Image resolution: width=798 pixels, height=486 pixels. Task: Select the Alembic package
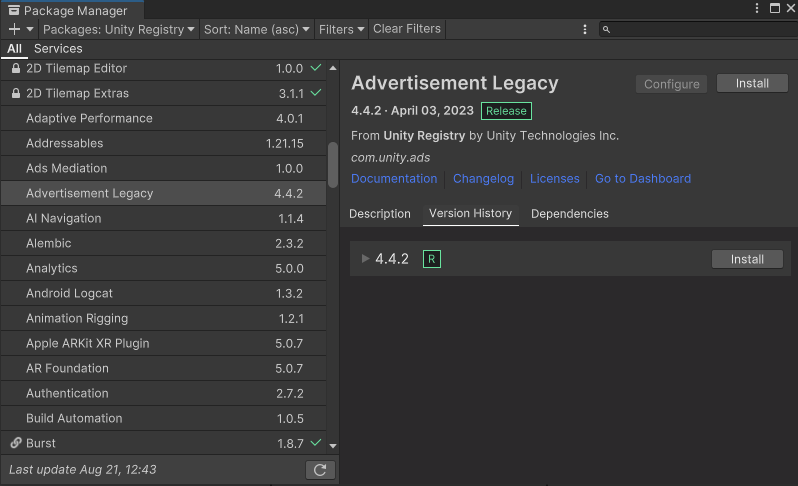[x=163, y=243]
